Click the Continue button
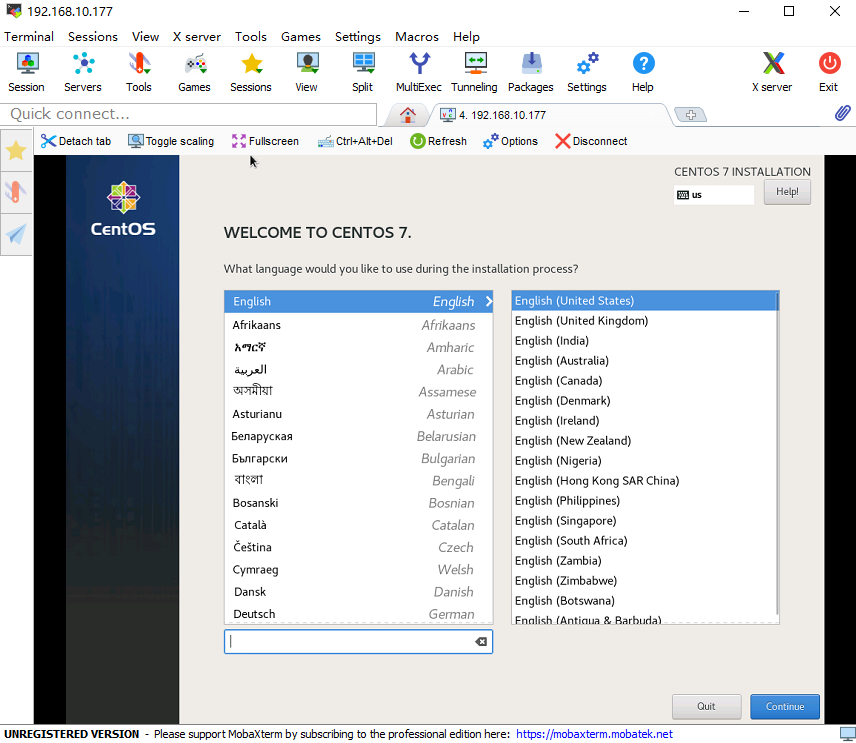The width and height of the screenshot is (856, 743). point(784,706)
